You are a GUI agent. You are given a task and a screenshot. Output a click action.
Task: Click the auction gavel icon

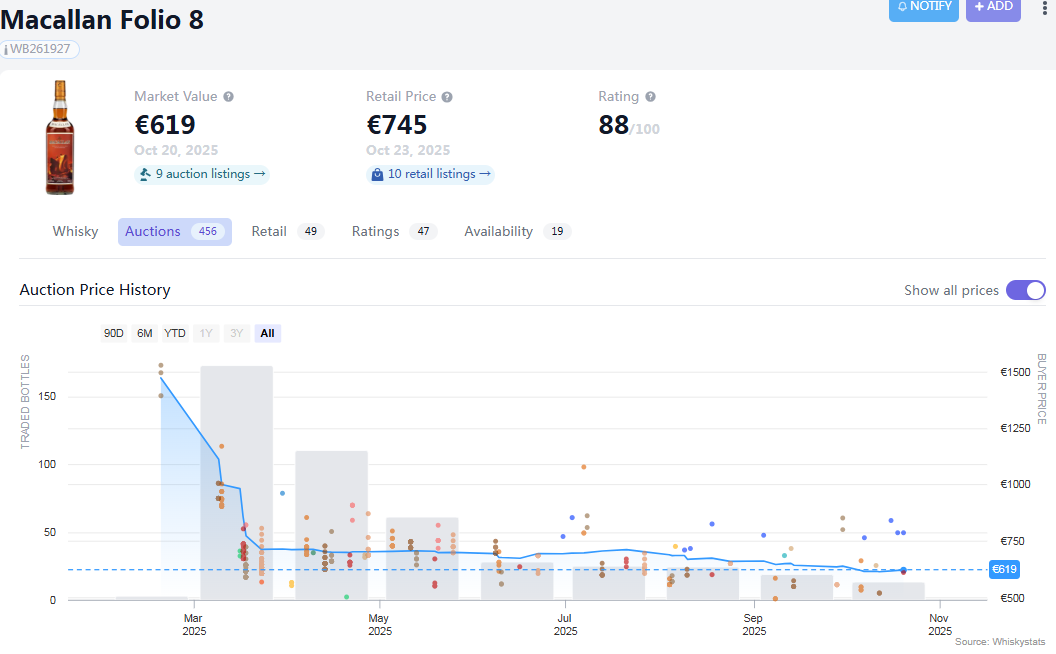coord(145,174)
